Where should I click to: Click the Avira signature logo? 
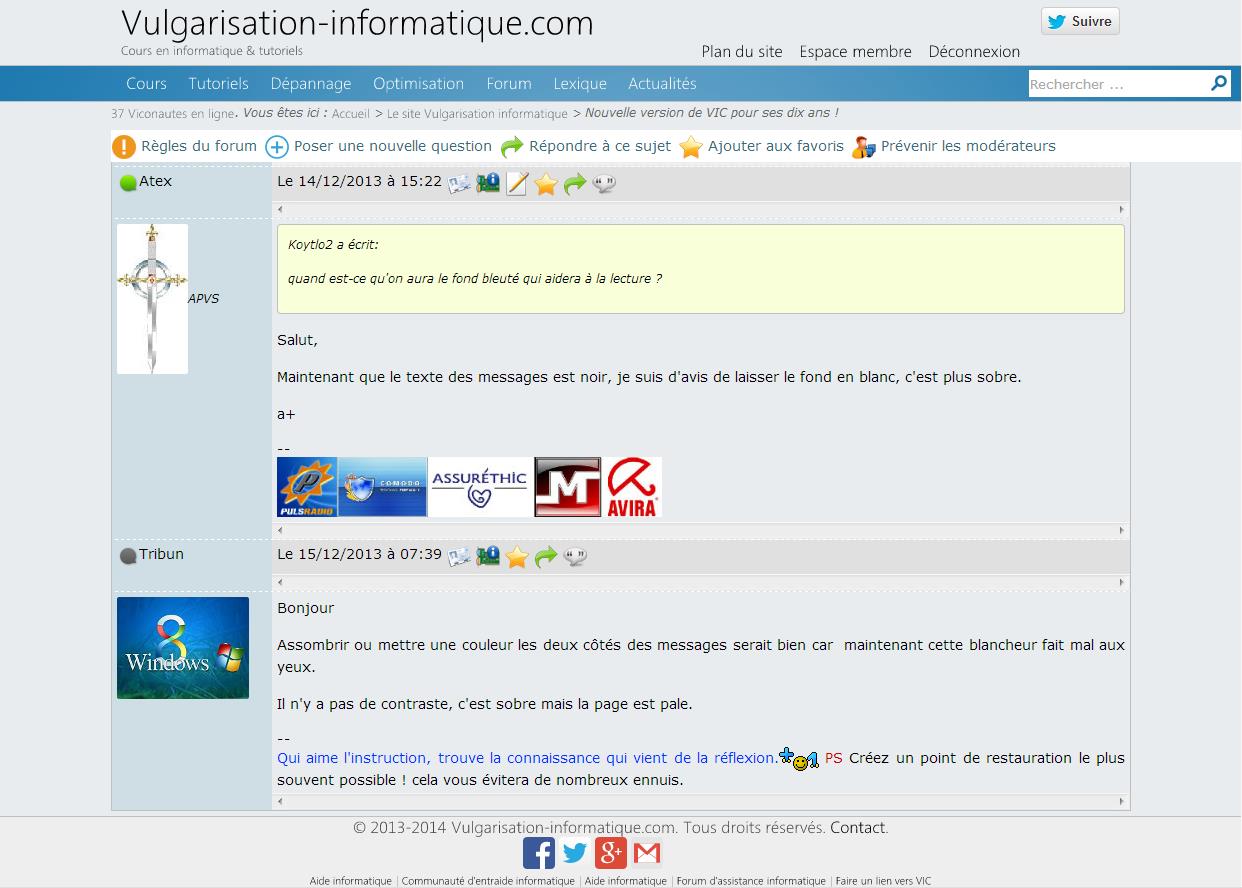632,487
